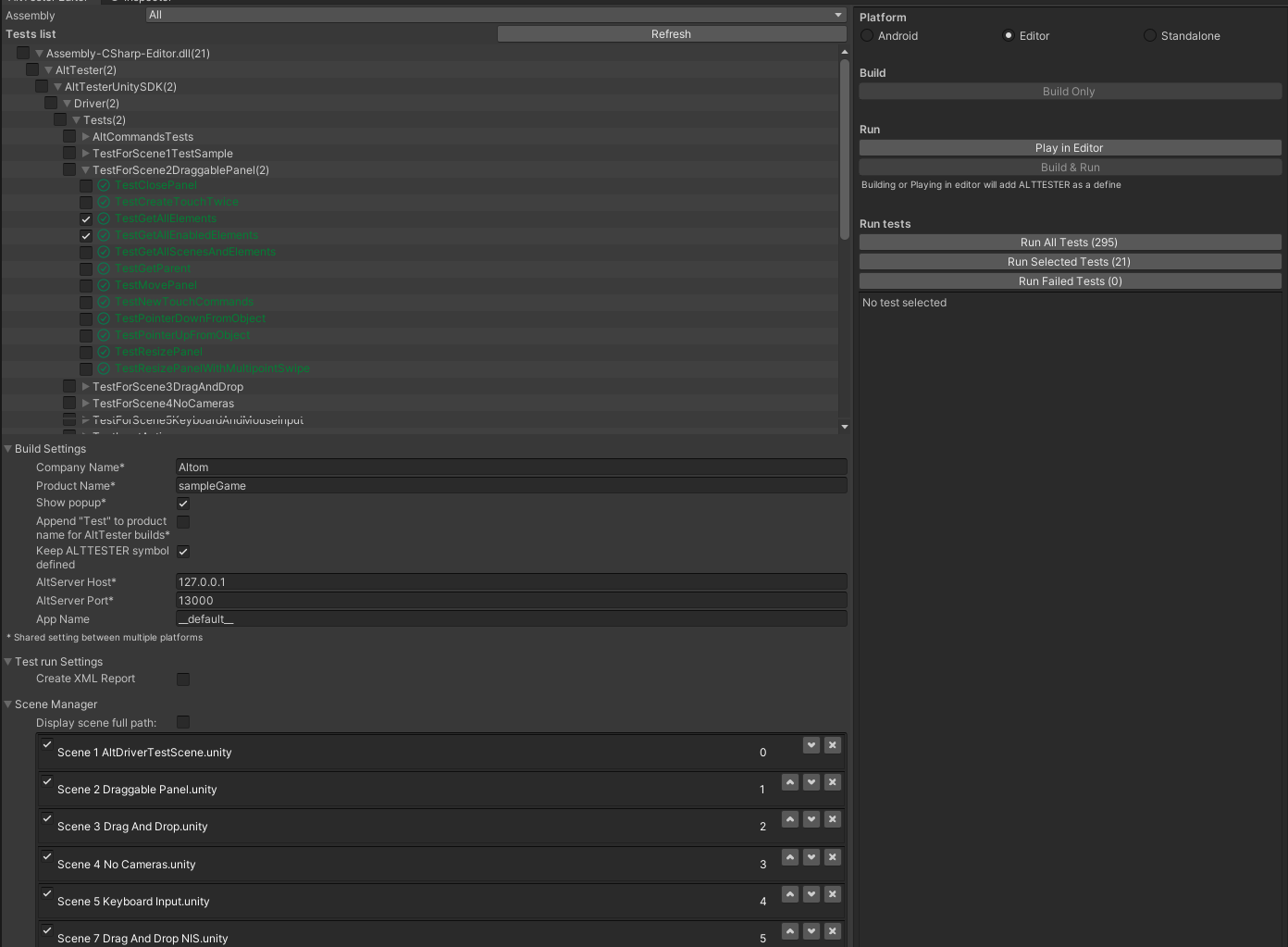1288x947 pixels.
Task: Move Scene 1 AltDriverTestScene down with arrow icon
Action: pyautogui.click(x=811, y=744)
